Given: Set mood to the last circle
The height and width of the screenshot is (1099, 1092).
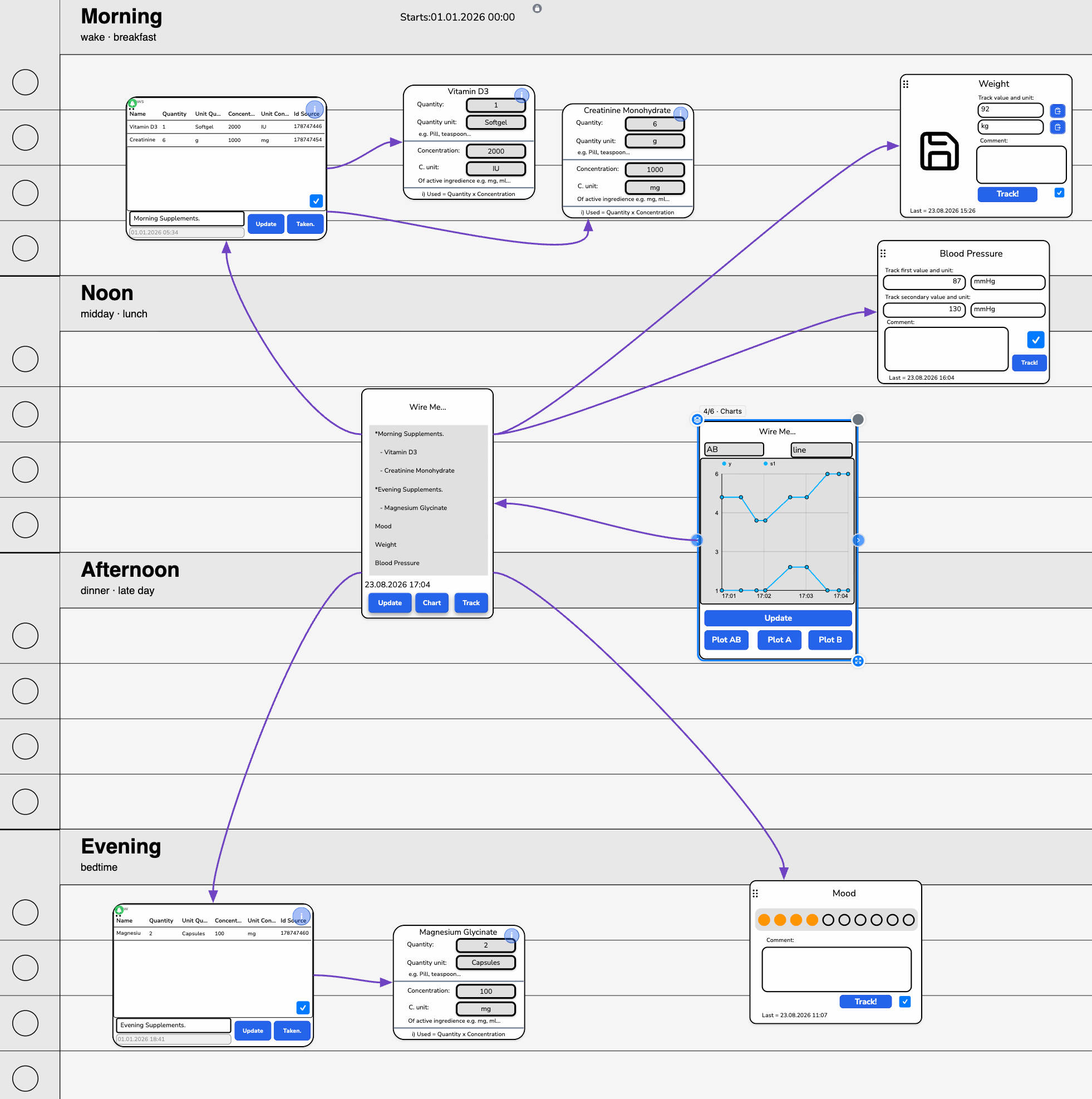Looking at the screenshot, I should [908, 920].
